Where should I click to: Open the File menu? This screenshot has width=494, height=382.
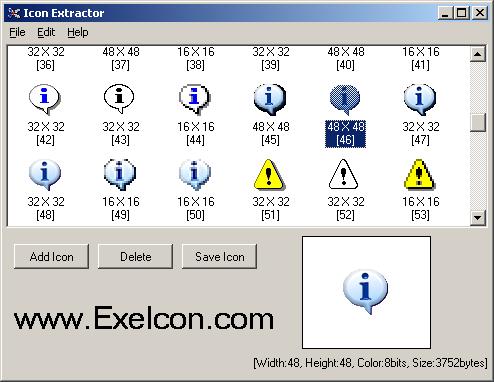(x=17, y=32)
